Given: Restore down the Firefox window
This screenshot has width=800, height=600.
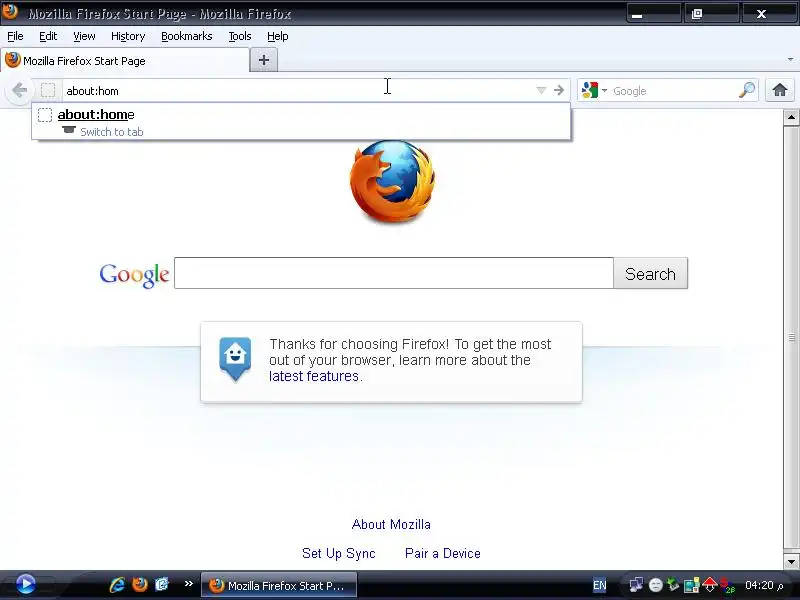Looking at the screenshot, I should pyautogui.click(x=710, y=14).
